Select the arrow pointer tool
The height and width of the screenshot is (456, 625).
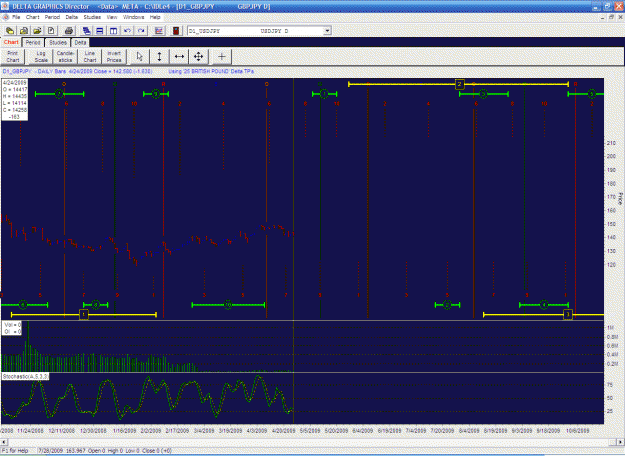coord(140,57)
